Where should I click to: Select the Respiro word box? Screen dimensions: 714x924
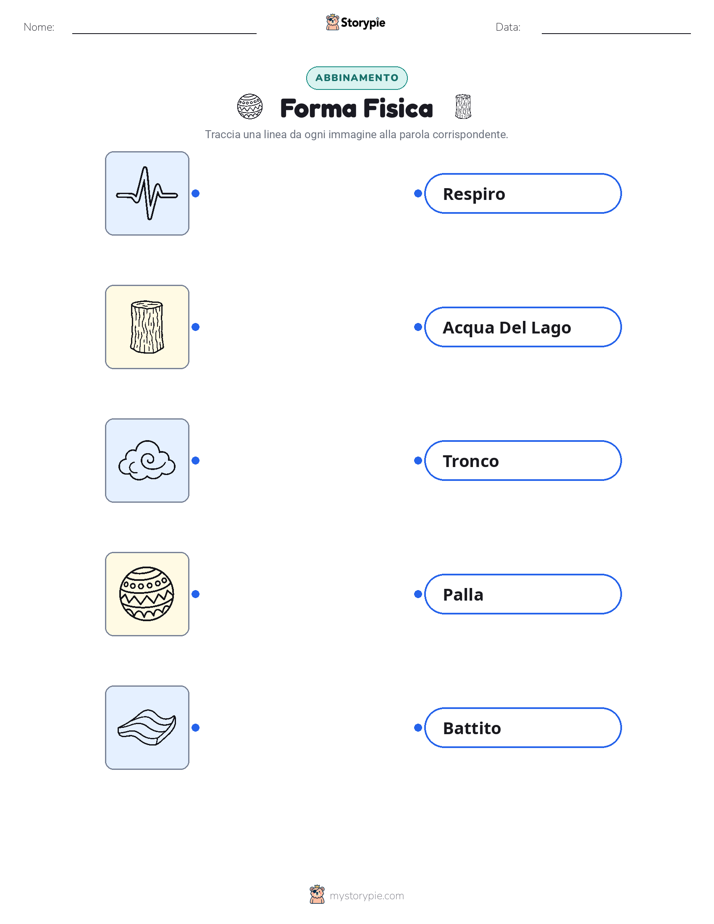click(x=523, y=193)
